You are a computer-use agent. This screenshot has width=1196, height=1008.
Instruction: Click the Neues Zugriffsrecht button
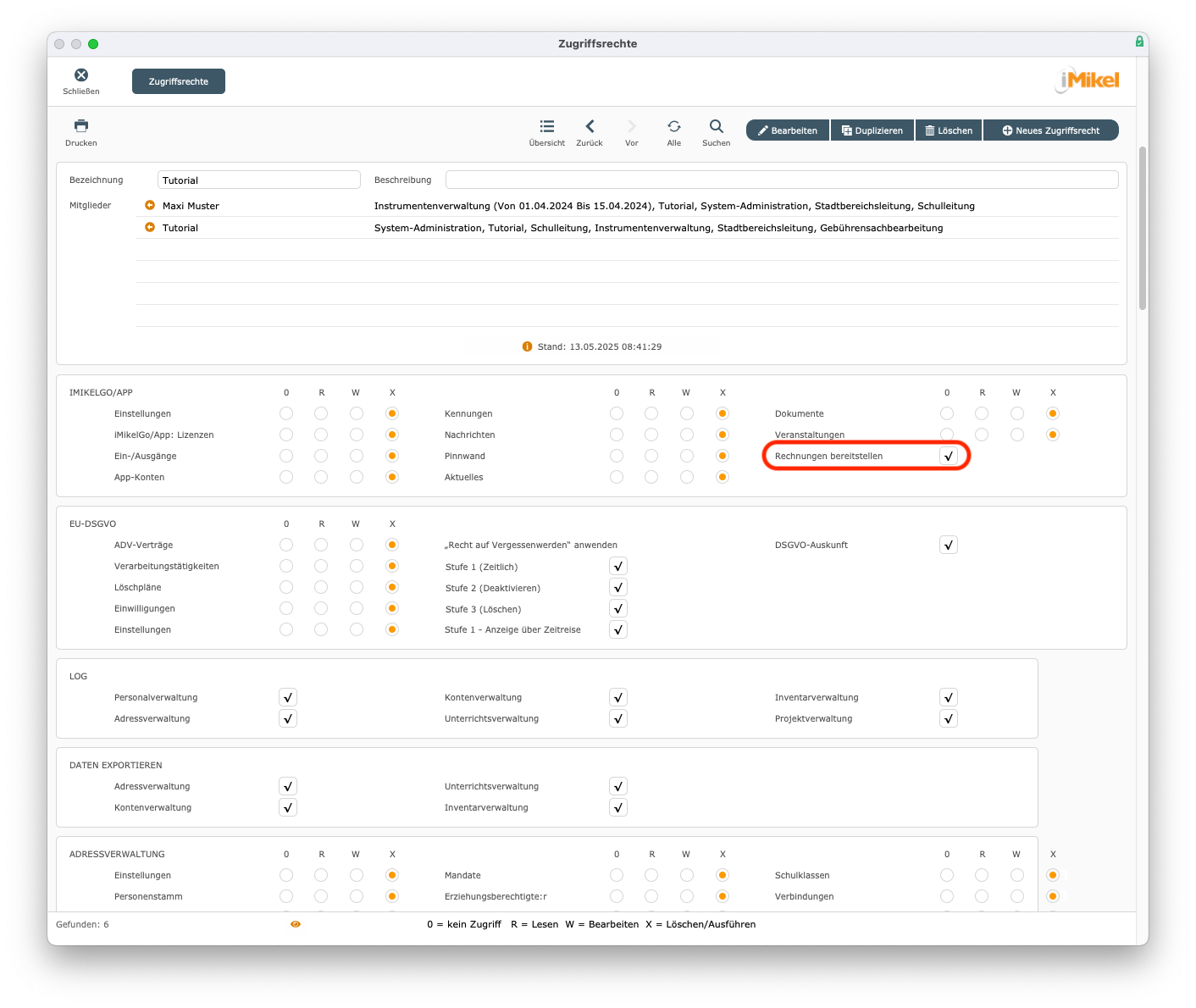coord(1051,130)
